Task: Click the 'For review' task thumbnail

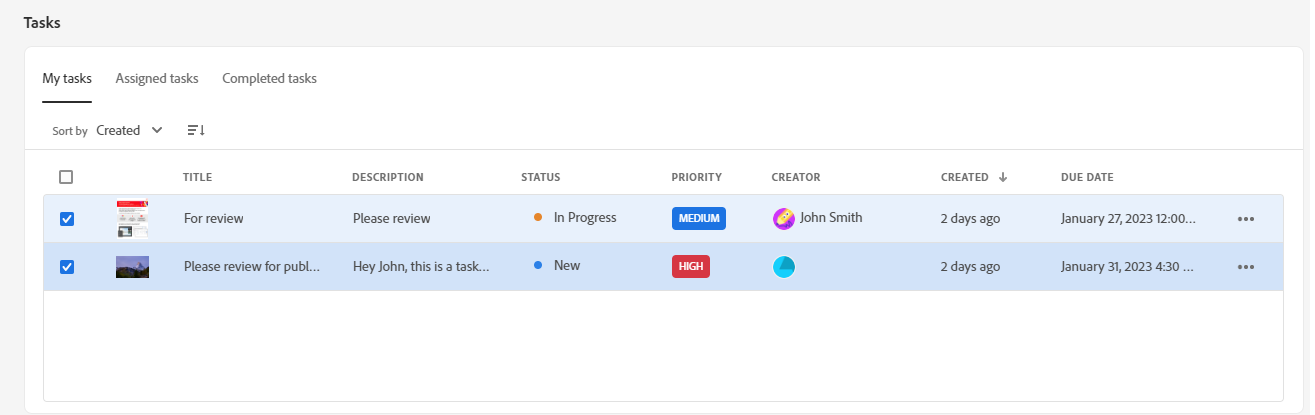Action: tap(132, 219)
